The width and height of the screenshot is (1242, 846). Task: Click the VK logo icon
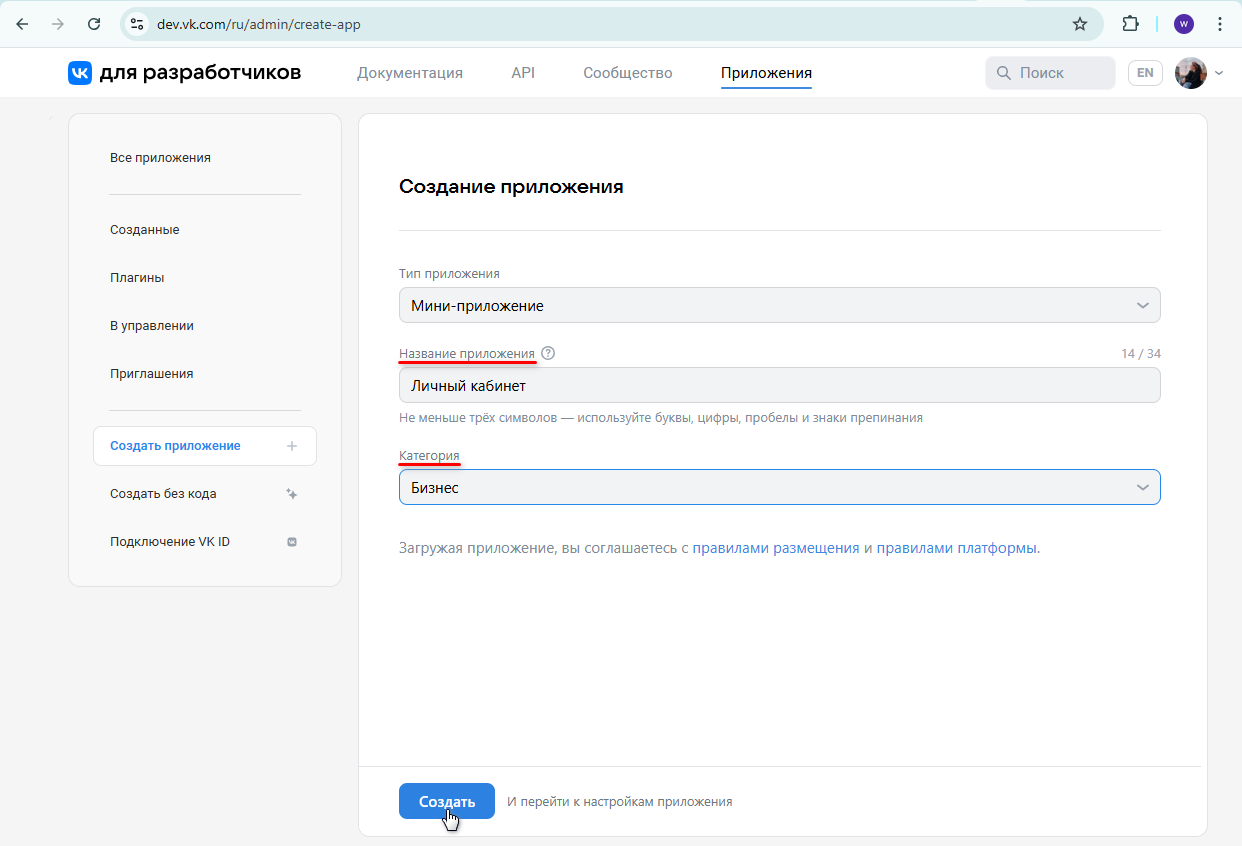(80, 72)
